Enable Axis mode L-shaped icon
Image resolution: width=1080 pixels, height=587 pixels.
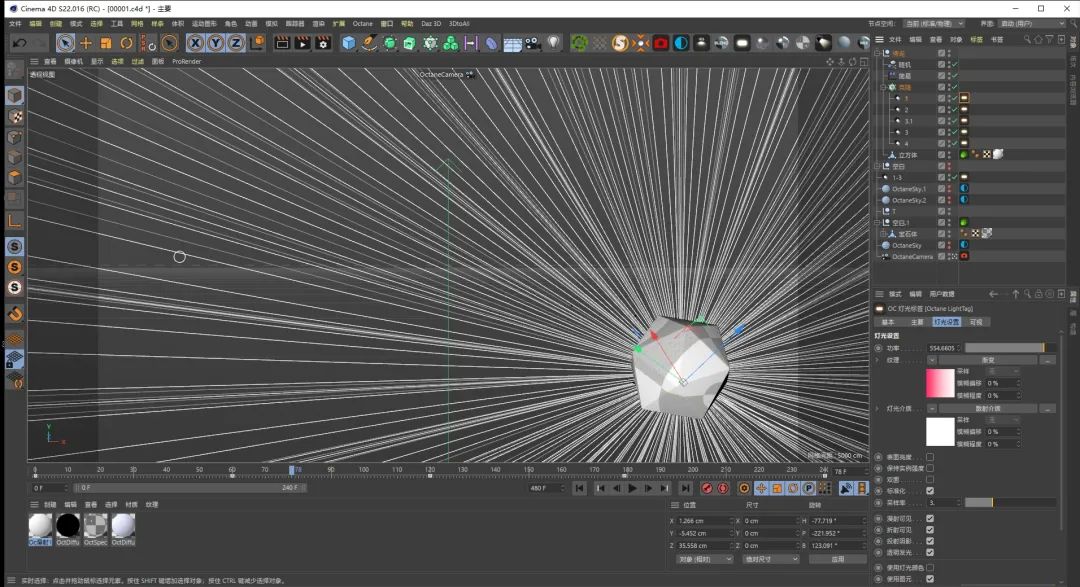click(14, 220)
